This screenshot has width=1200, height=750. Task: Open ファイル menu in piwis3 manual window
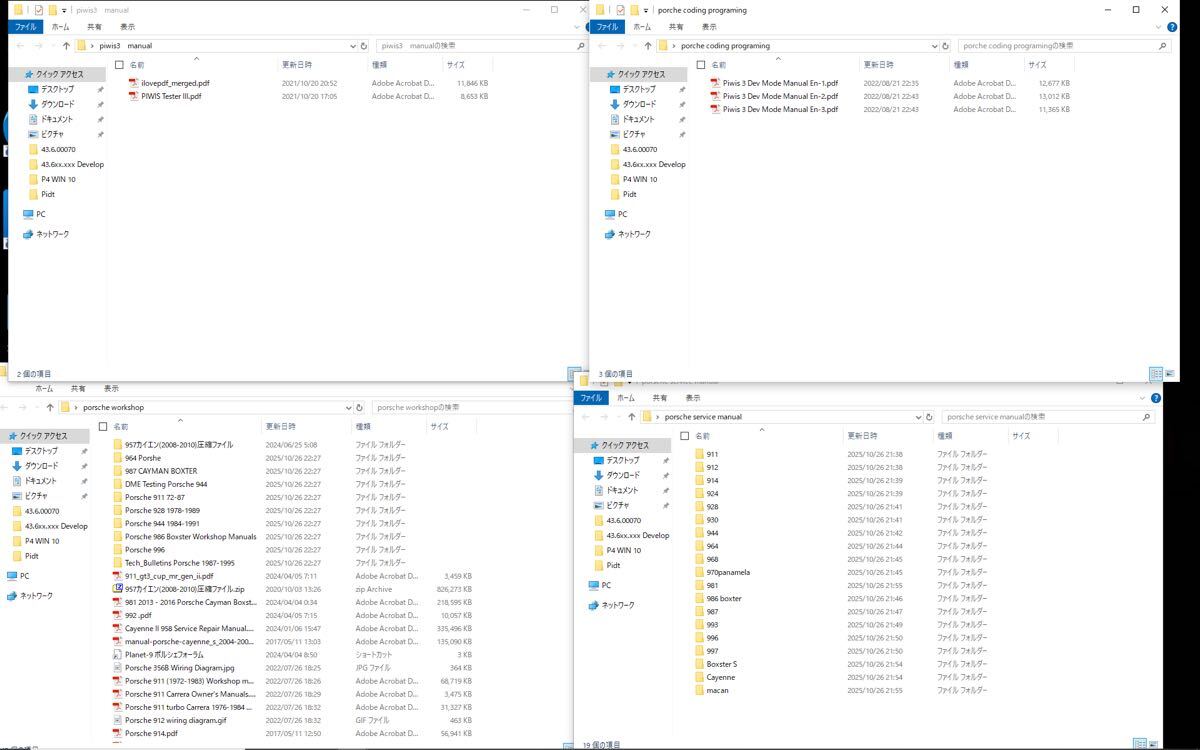point(26,27)
